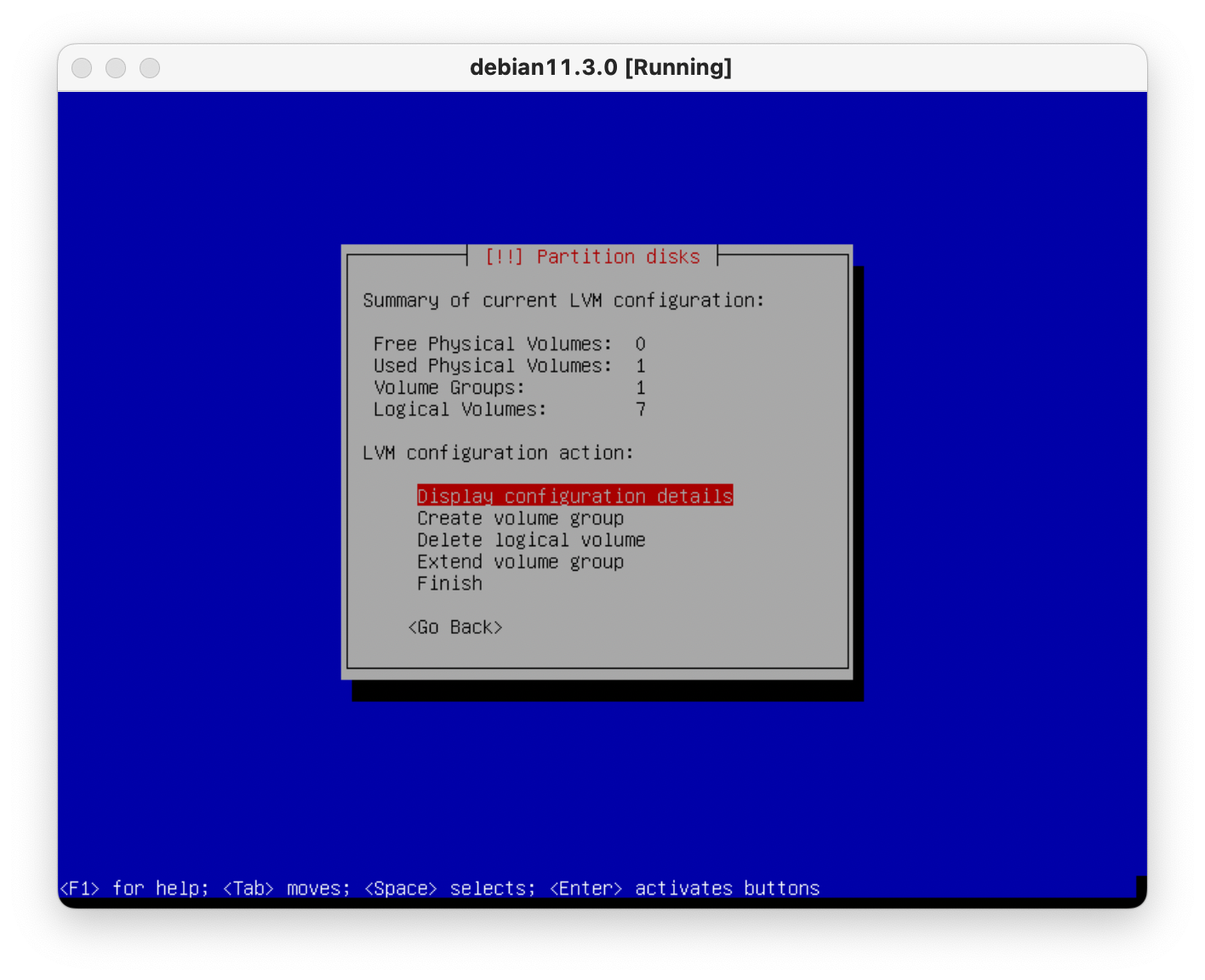1205x980 pixels.
Task: Click the debian11.3.0 [Running] window title
Action: pos(601,67)
